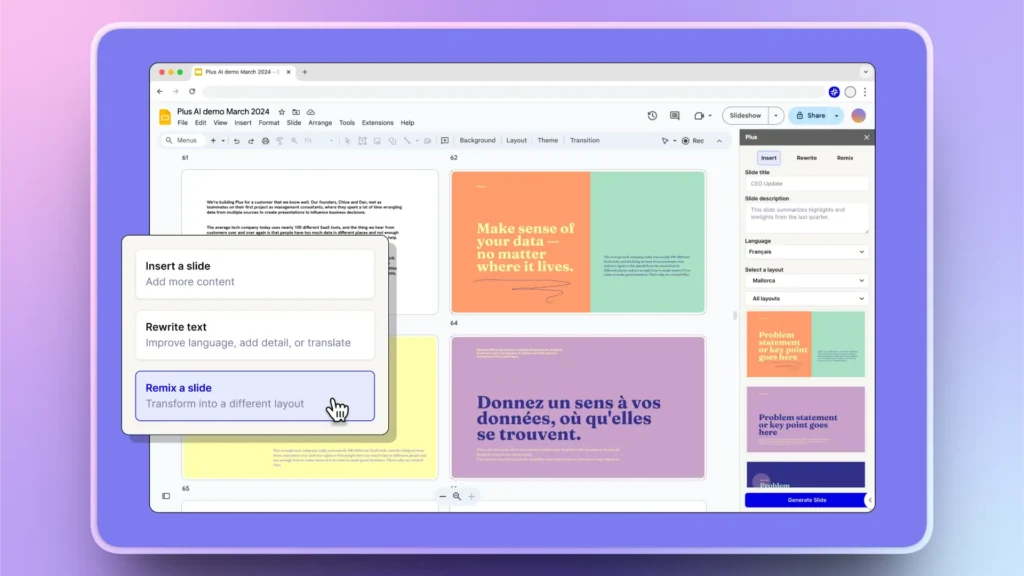Zoom out of the slide grid
This screenshot has width=1024, height=576.
443,496
